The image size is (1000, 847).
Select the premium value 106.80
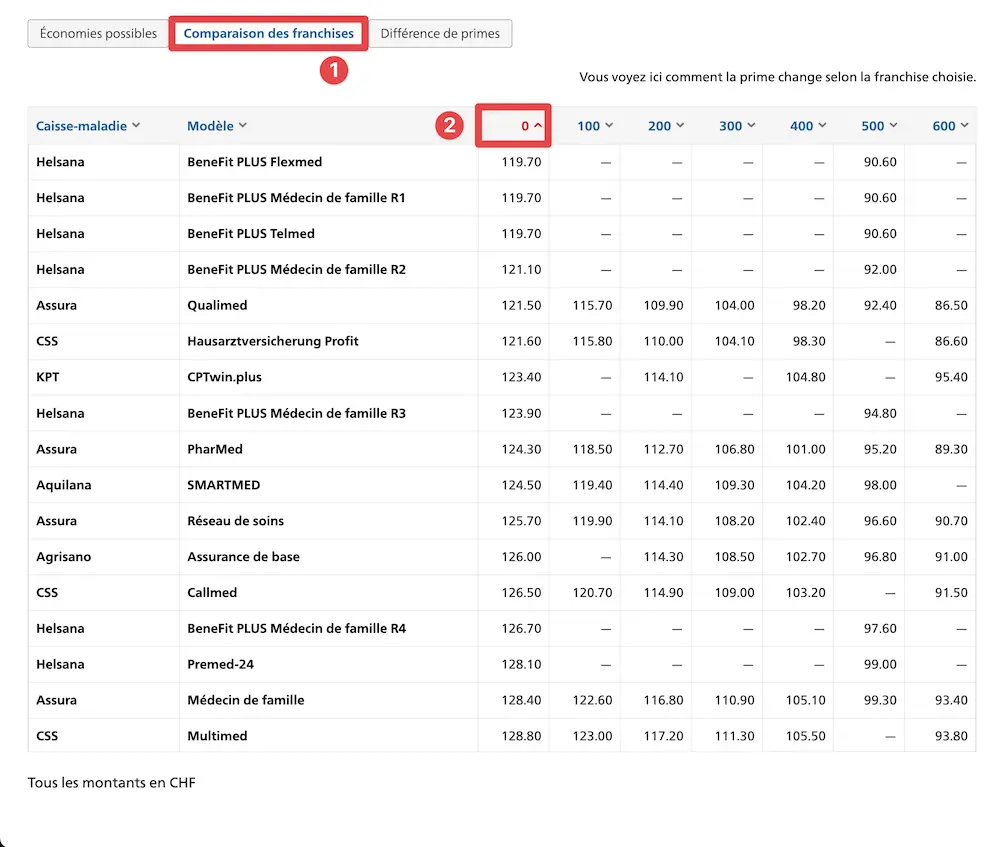click(x=735, y=449)
